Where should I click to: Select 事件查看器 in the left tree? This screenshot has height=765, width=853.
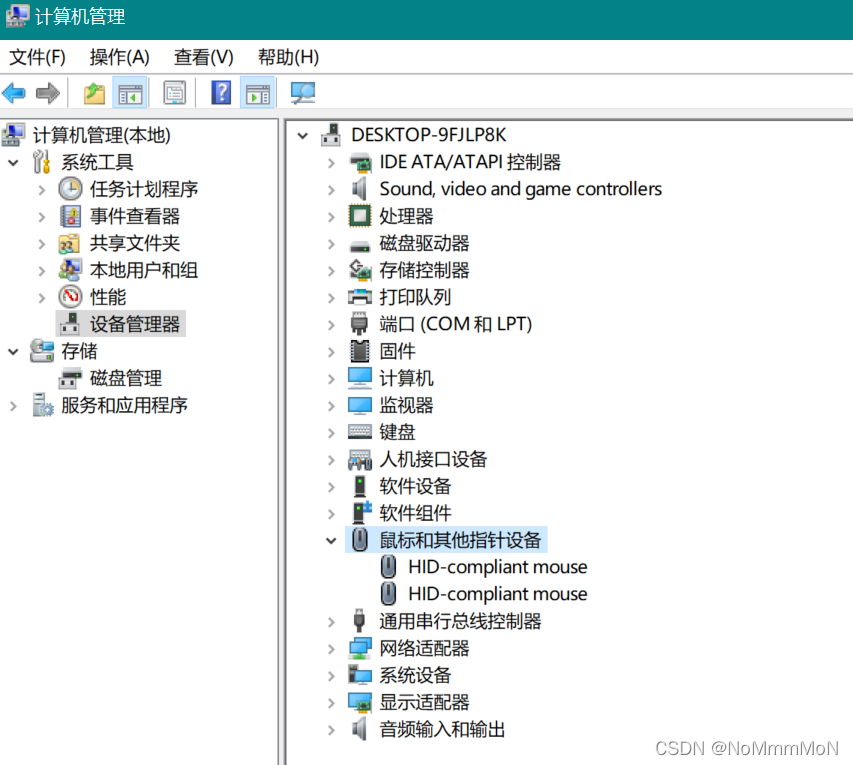(x=134, y=216)
